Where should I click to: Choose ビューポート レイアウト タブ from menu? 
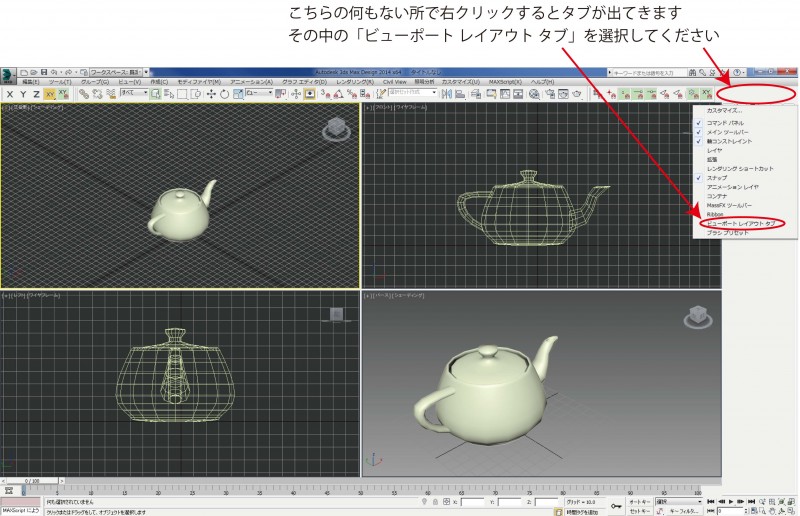pyautogui.click(x=740, y=223)
